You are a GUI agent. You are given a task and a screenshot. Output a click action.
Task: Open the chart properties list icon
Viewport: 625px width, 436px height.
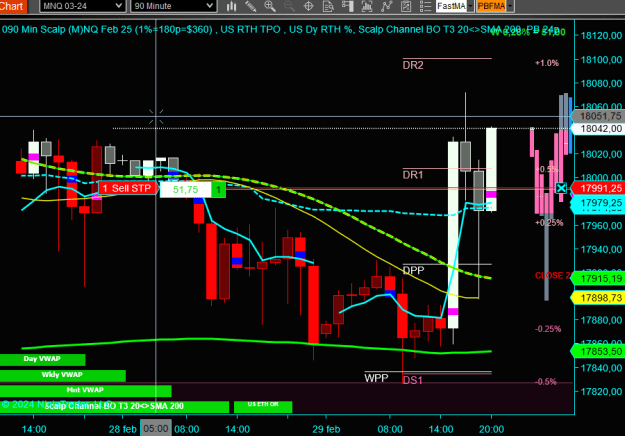(x=425, y=6)
